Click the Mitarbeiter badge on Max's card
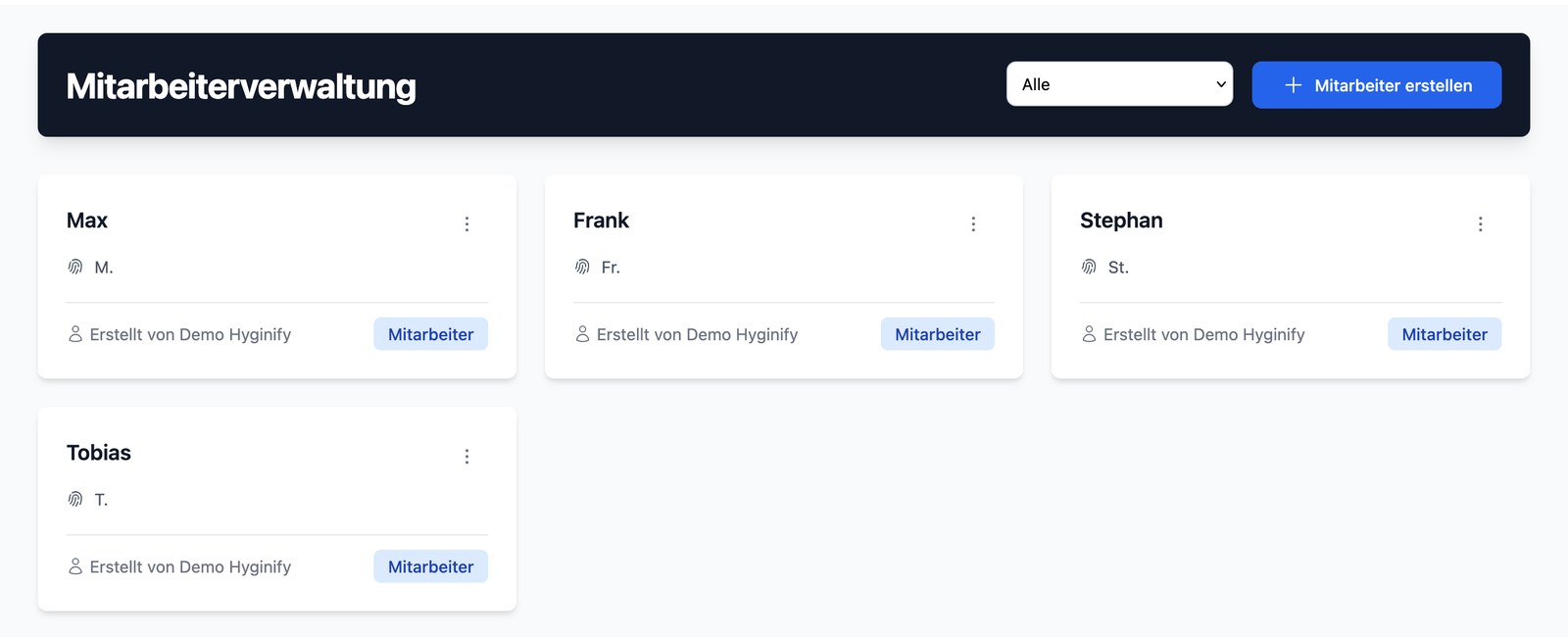Screen dimensions: 1568x637 [x=430, y=334]
